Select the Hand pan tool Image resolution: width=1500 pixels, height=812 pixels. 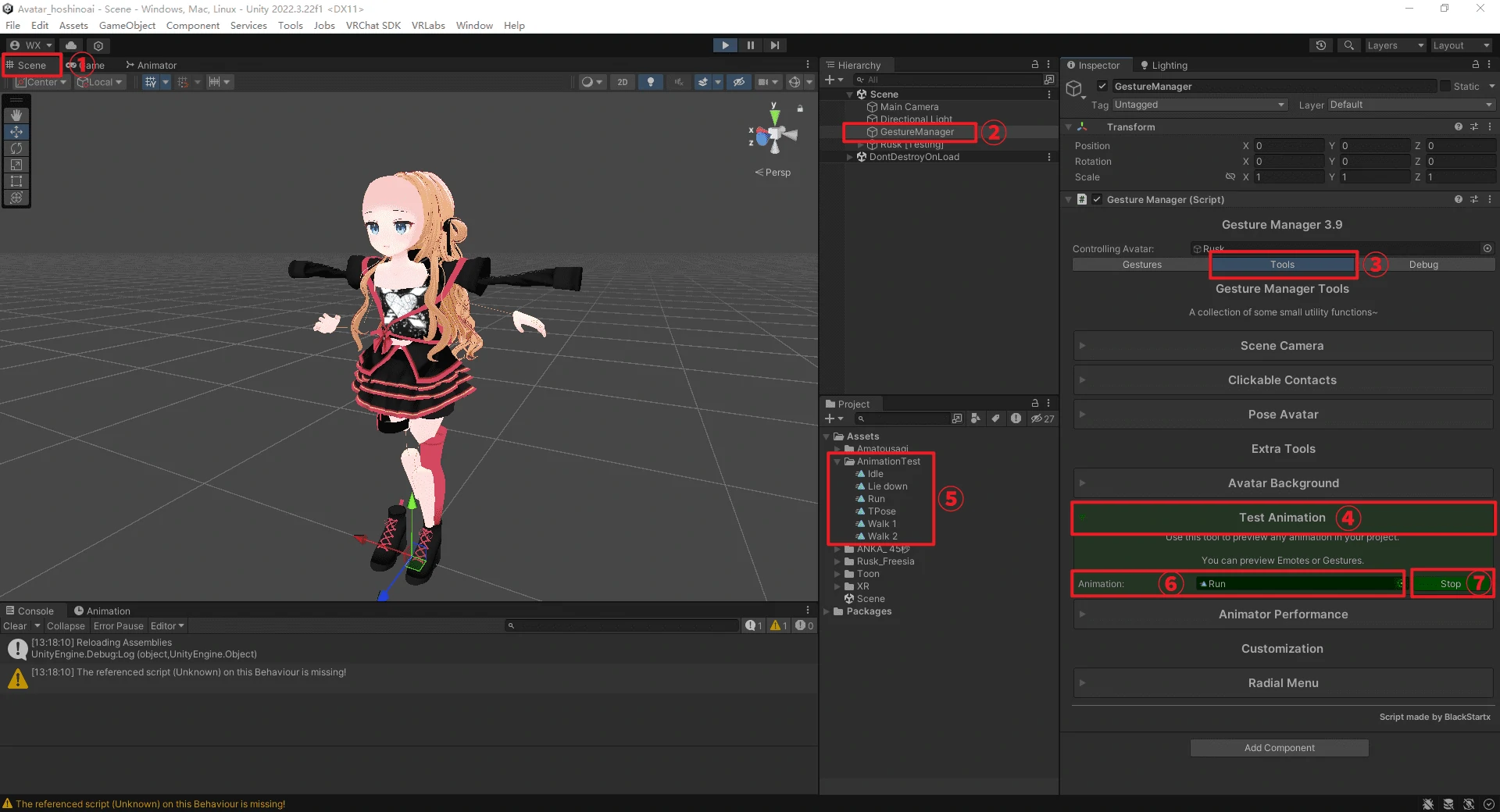pyautogui.click(x=16, y=116)
